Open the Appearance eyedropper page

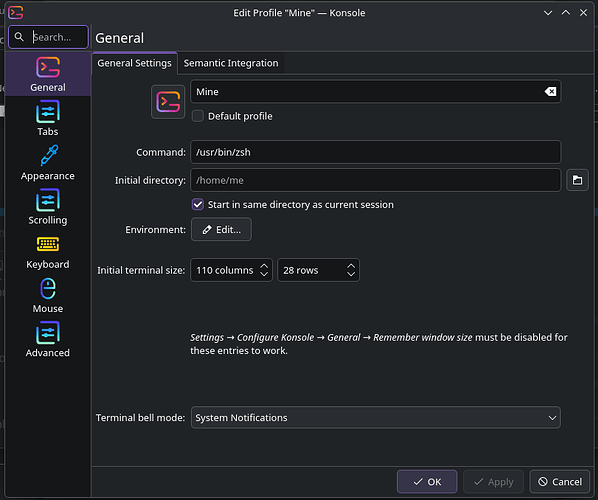[48, 162]
